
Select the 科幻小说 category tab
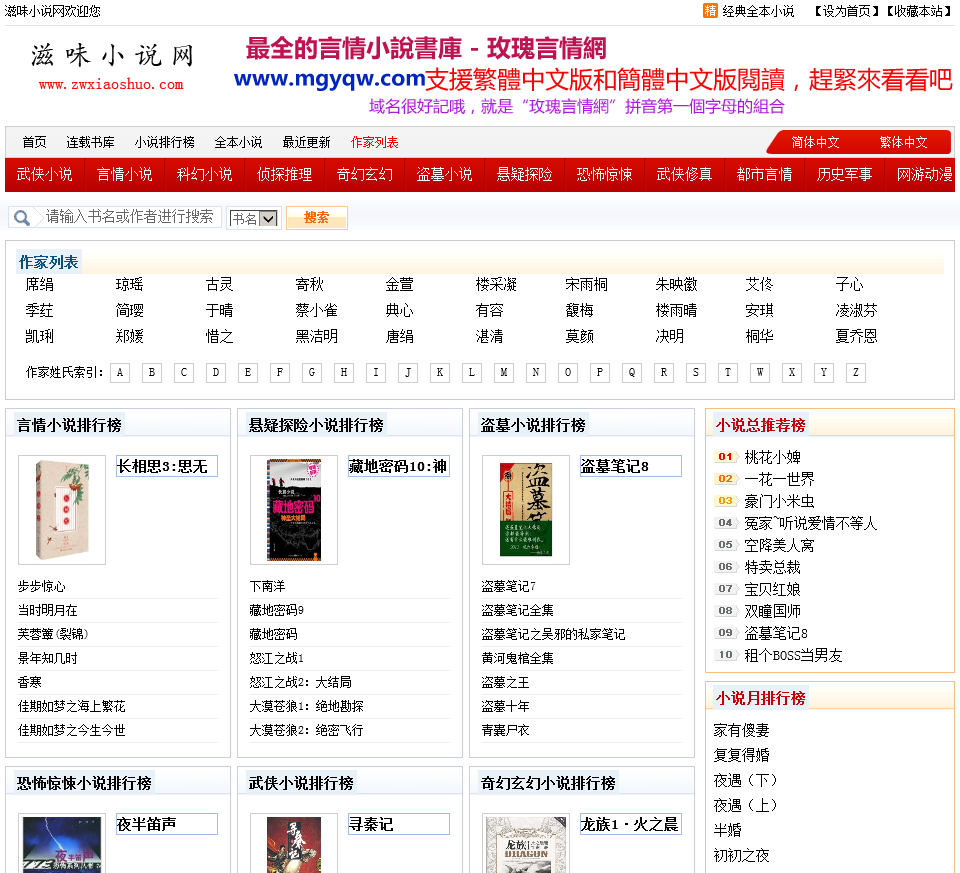(204, 174)
